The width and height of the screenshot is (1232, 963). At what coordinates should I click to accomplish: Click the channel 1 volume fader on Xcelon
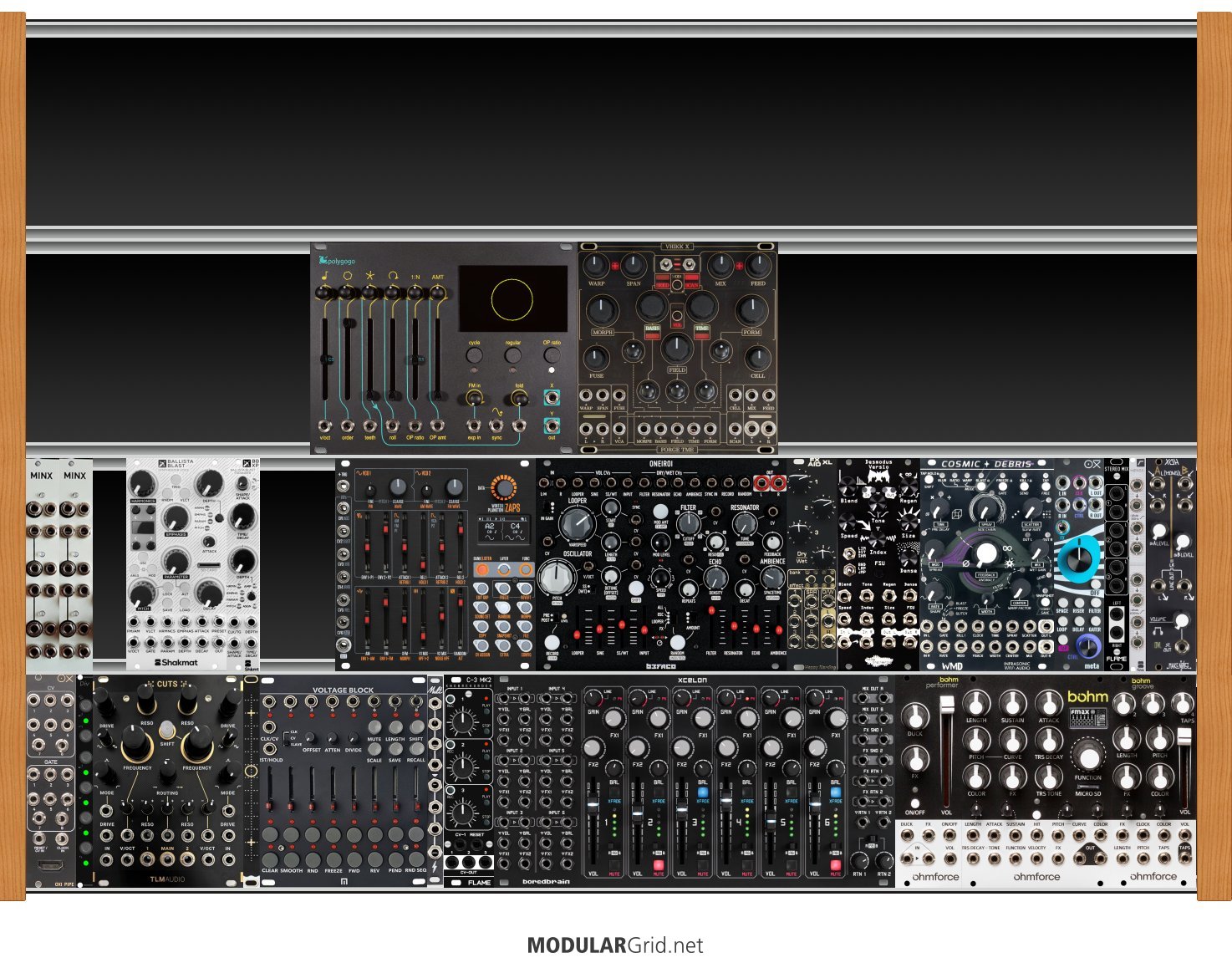click(x=593, y=803)
